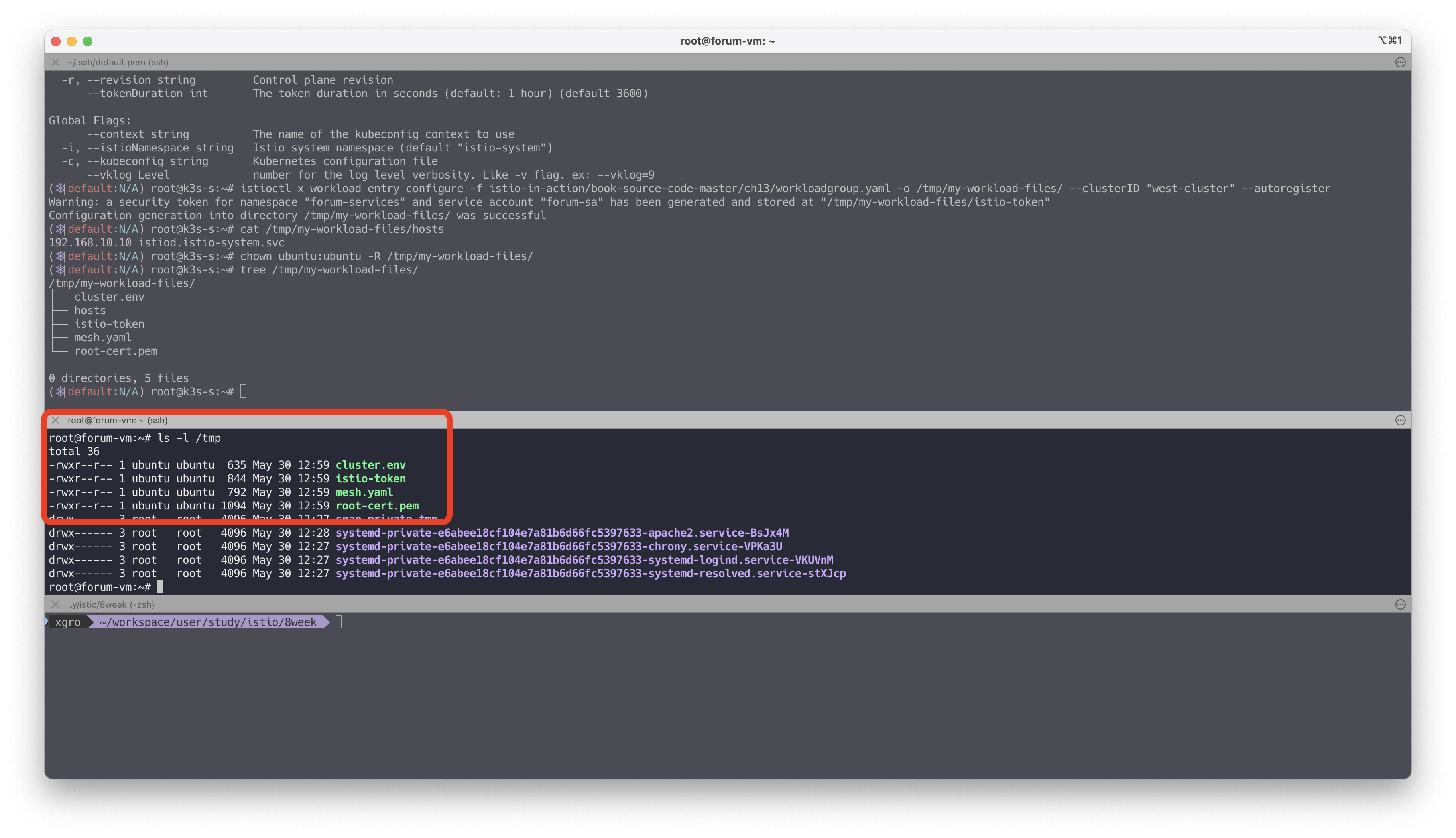Click the '--context string' flag text

click(138, 134)
